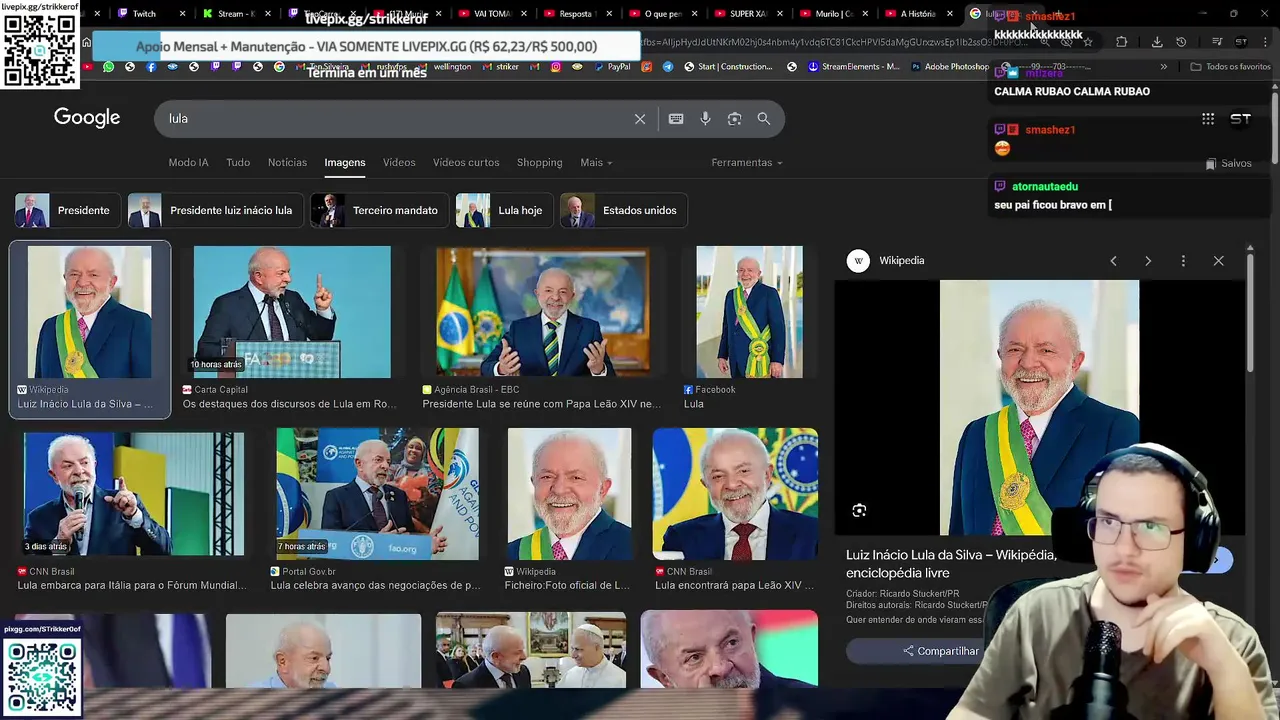Open the PayPal bookmark
The height and width of the screenshot is (720, 1280).
click(610, 67)
